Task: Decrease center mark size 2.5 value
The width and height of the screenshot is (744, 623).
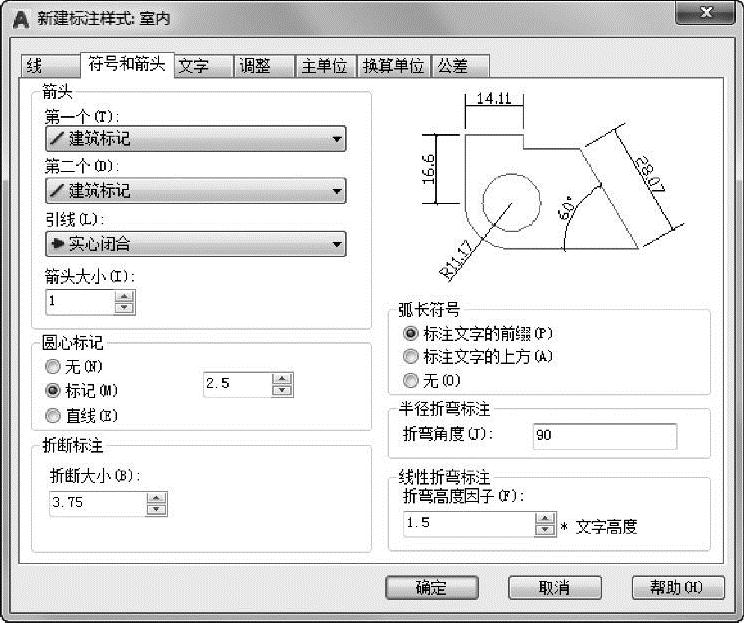Action: click(x=282, y=390)
